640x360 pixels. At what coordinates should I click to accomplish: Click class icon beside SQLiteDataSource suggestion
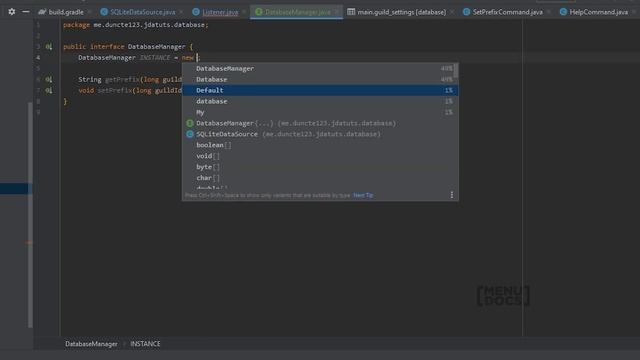pos(190,134)
